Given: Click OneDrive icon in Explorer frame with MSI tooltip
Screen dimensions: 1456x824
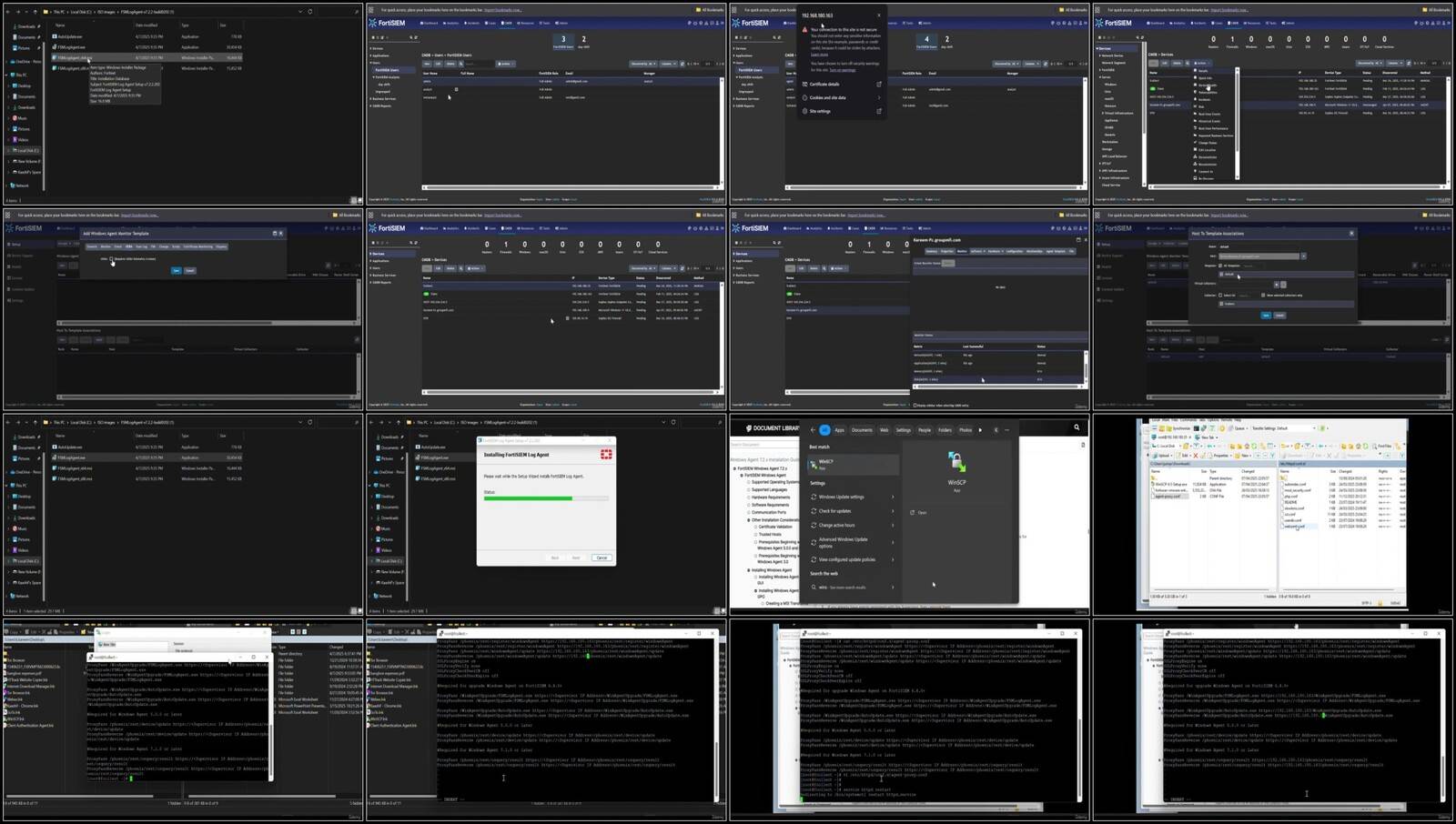Looking at the screenshot, I should (11, 62).
